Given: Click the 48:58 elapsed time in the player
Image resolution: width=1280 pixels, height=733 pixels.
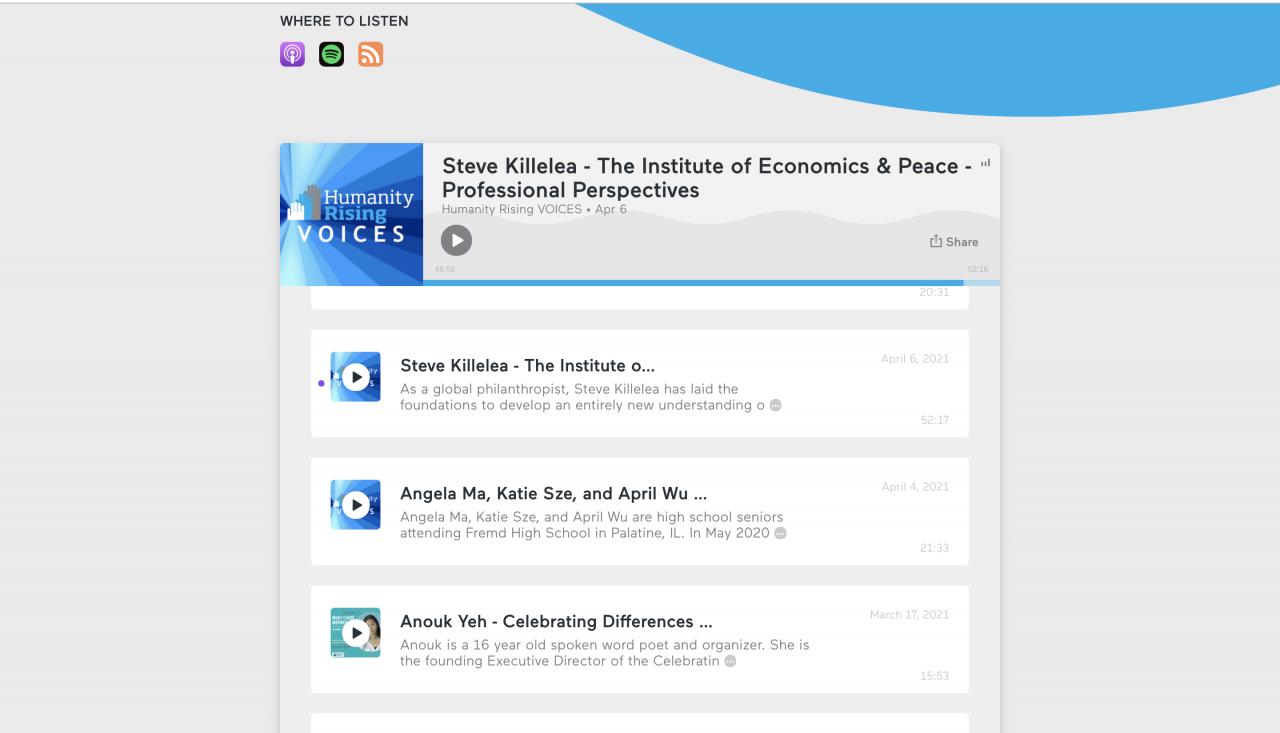Looking at the screenshot, I should tap(445, 269).
